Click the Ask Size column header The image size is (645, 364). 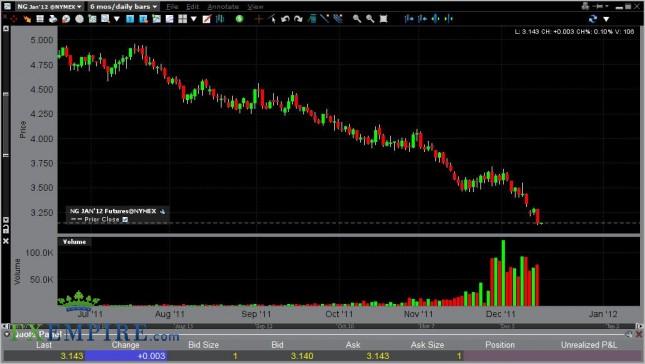(x=427, y=345)
